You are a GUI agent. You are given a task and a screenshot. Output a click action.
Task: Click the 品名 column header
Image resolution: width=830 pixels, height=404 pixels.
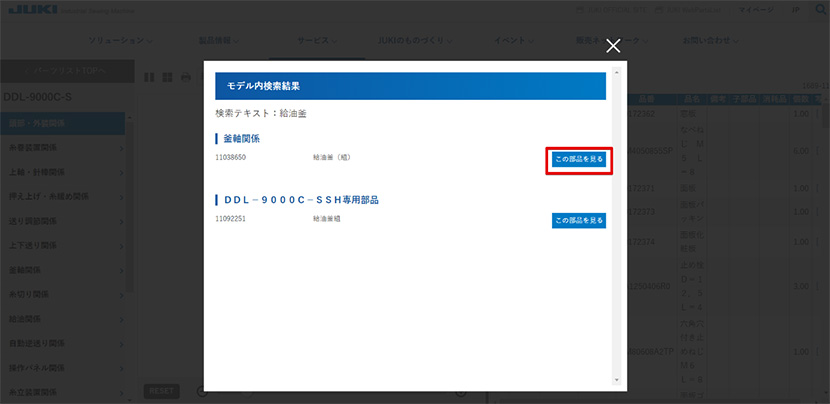tap(692, 99)
